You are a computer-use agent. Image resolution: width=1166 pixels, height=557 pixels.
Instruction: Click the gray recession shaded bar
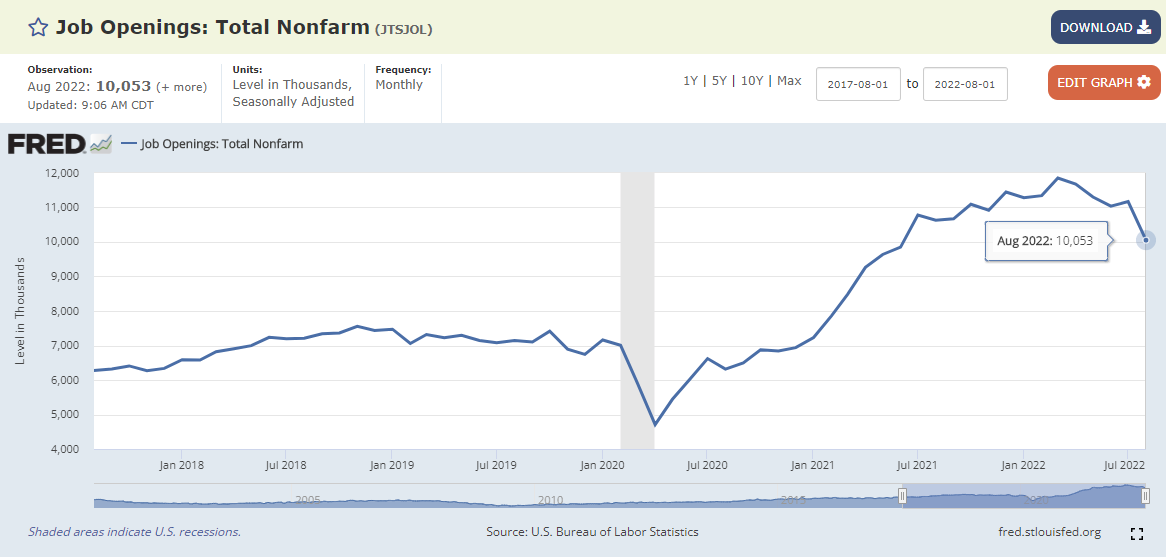coord(637,311)
